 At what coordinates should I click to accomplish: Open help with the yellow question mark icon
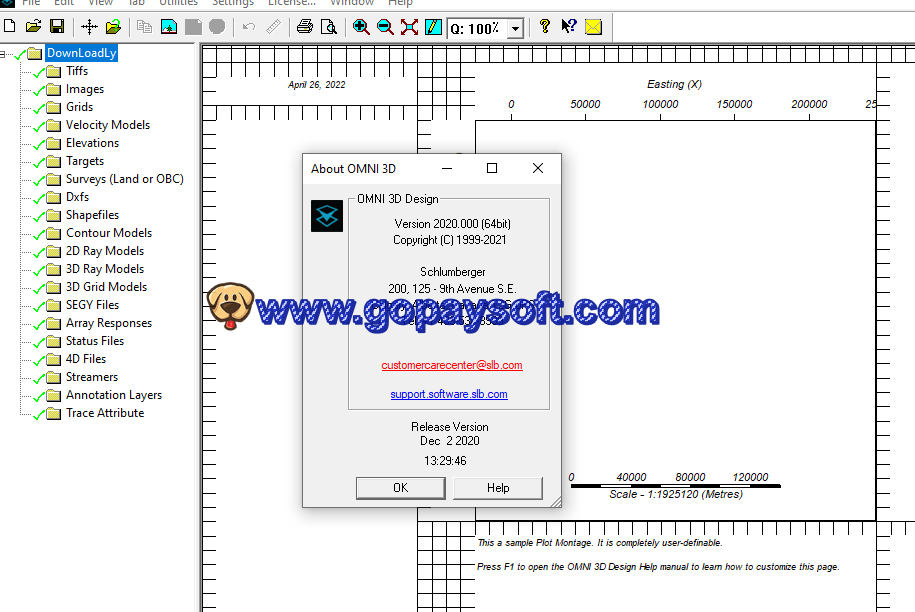544,27
